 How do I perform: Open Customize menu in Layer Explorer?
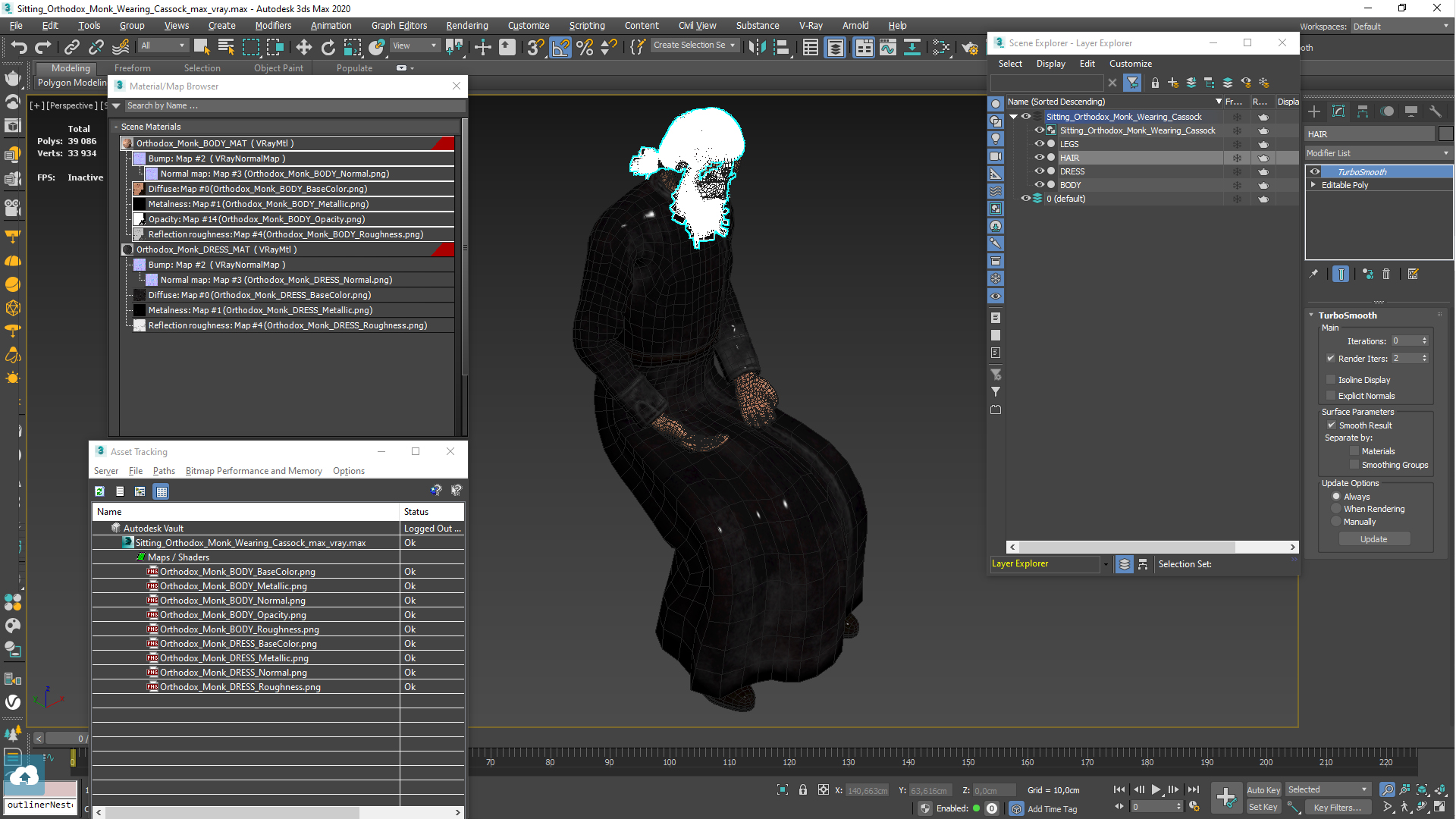pos(1130,64)
